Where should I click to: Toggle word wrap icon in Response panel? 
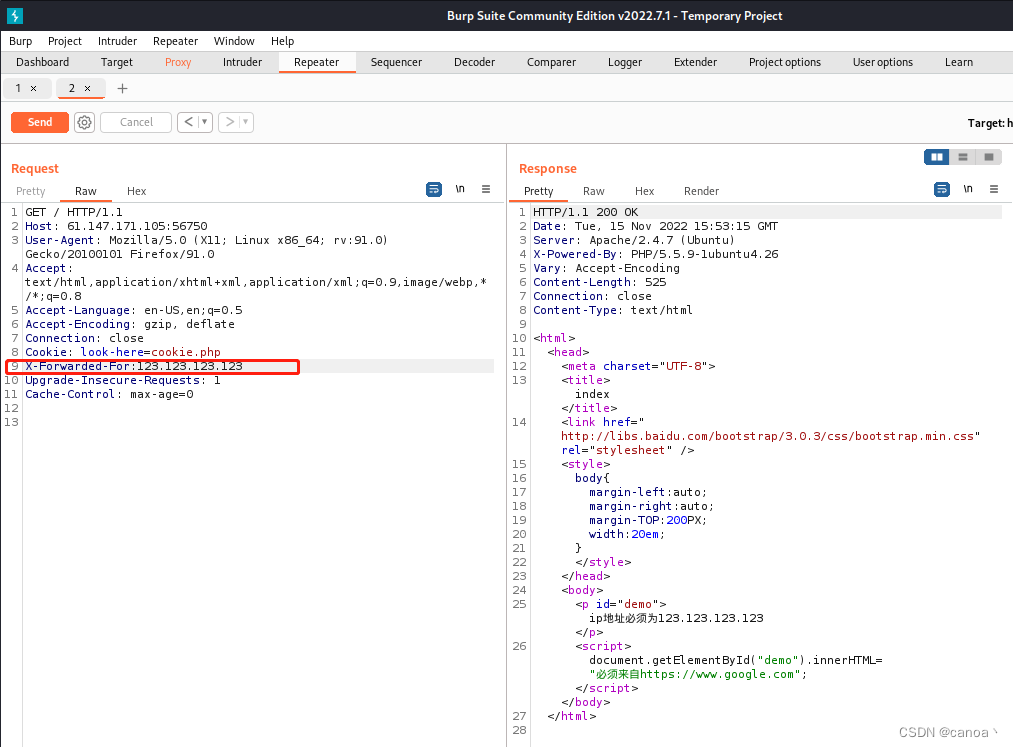point(942,189)
